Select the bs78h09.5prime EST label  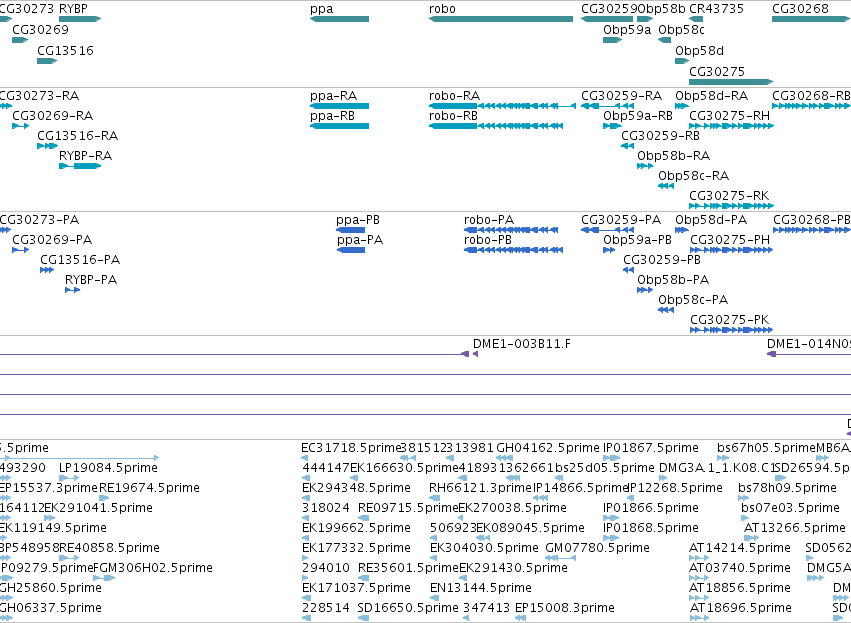(788, 488)
